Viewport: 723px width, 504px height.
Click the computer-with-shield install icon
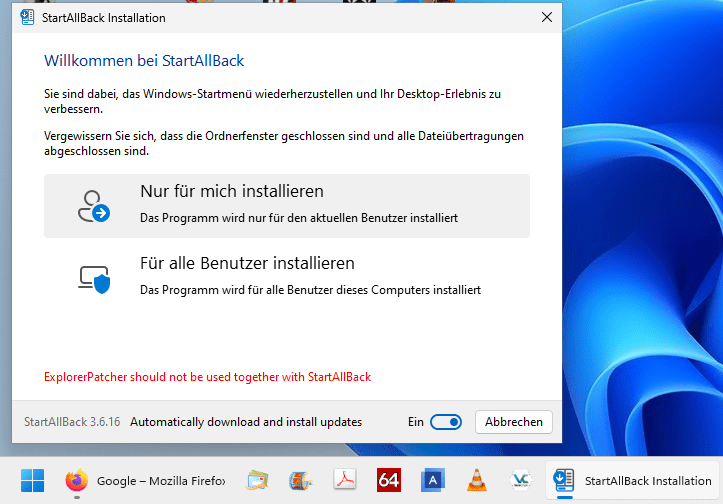click(94, 279)
